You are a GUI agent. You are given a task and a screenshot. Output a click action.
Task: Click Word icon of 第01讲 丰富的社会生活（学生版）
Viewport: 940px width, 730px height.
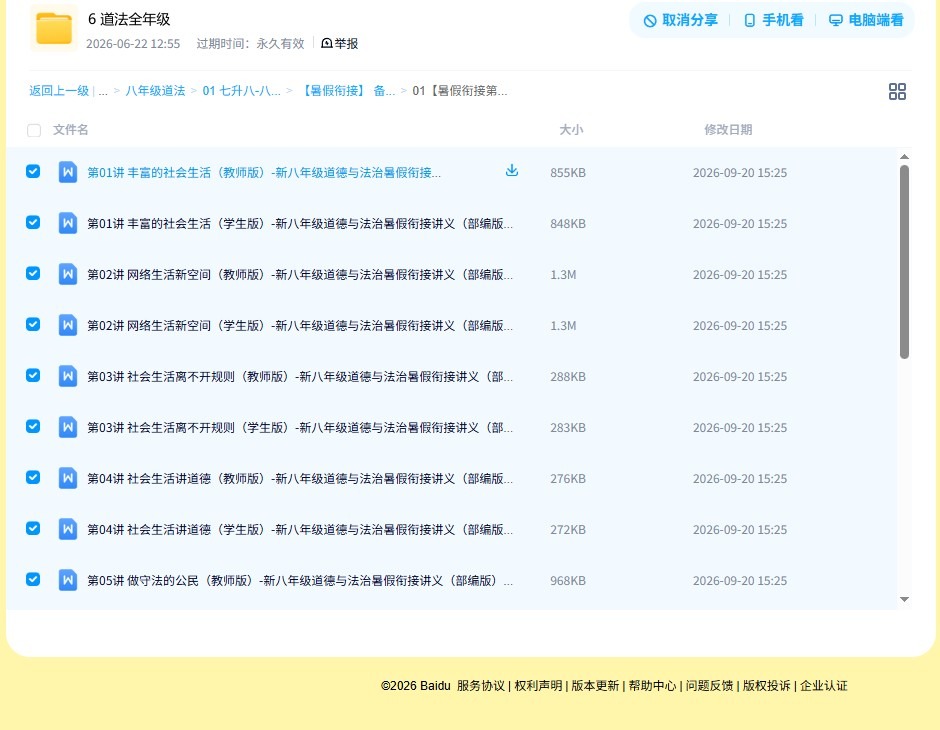(x=68, y=224)
